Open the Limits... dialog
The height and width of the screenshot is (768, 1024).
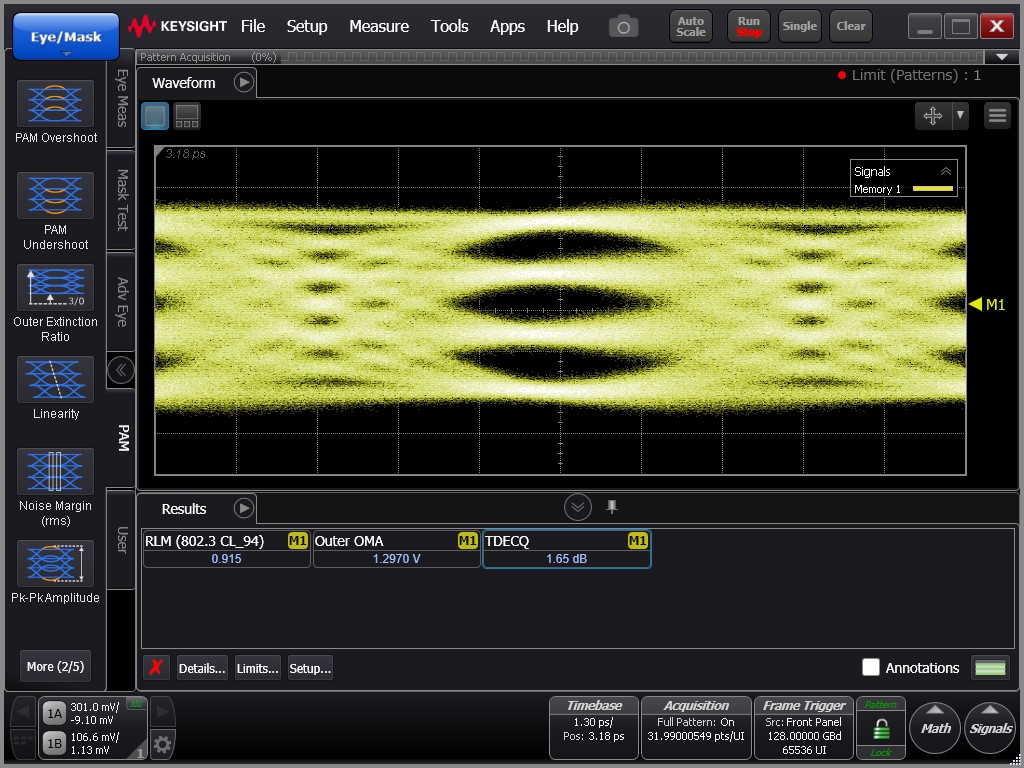[257, 668]
